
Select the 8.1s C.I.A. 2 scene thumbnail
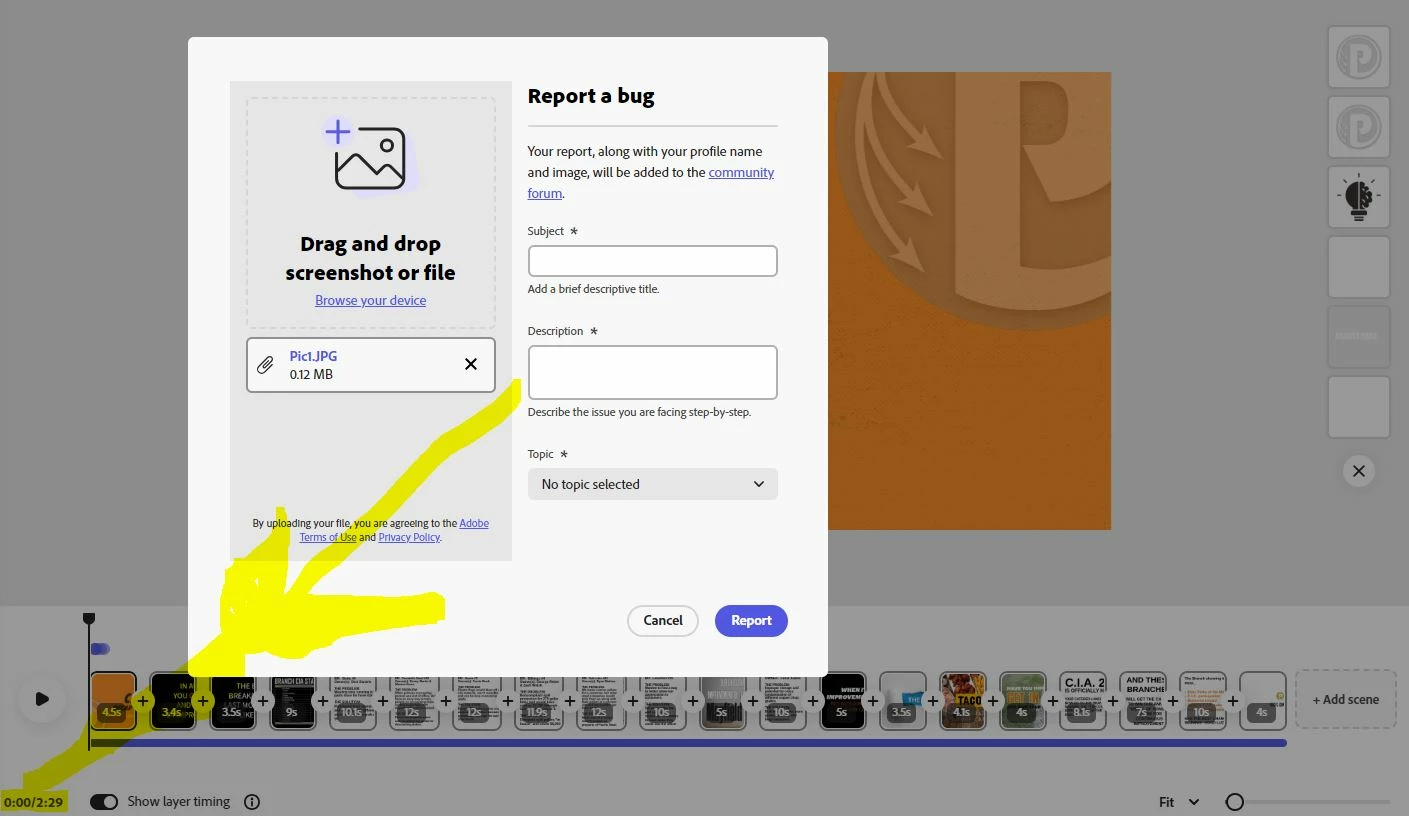(x=1082, y=700)
